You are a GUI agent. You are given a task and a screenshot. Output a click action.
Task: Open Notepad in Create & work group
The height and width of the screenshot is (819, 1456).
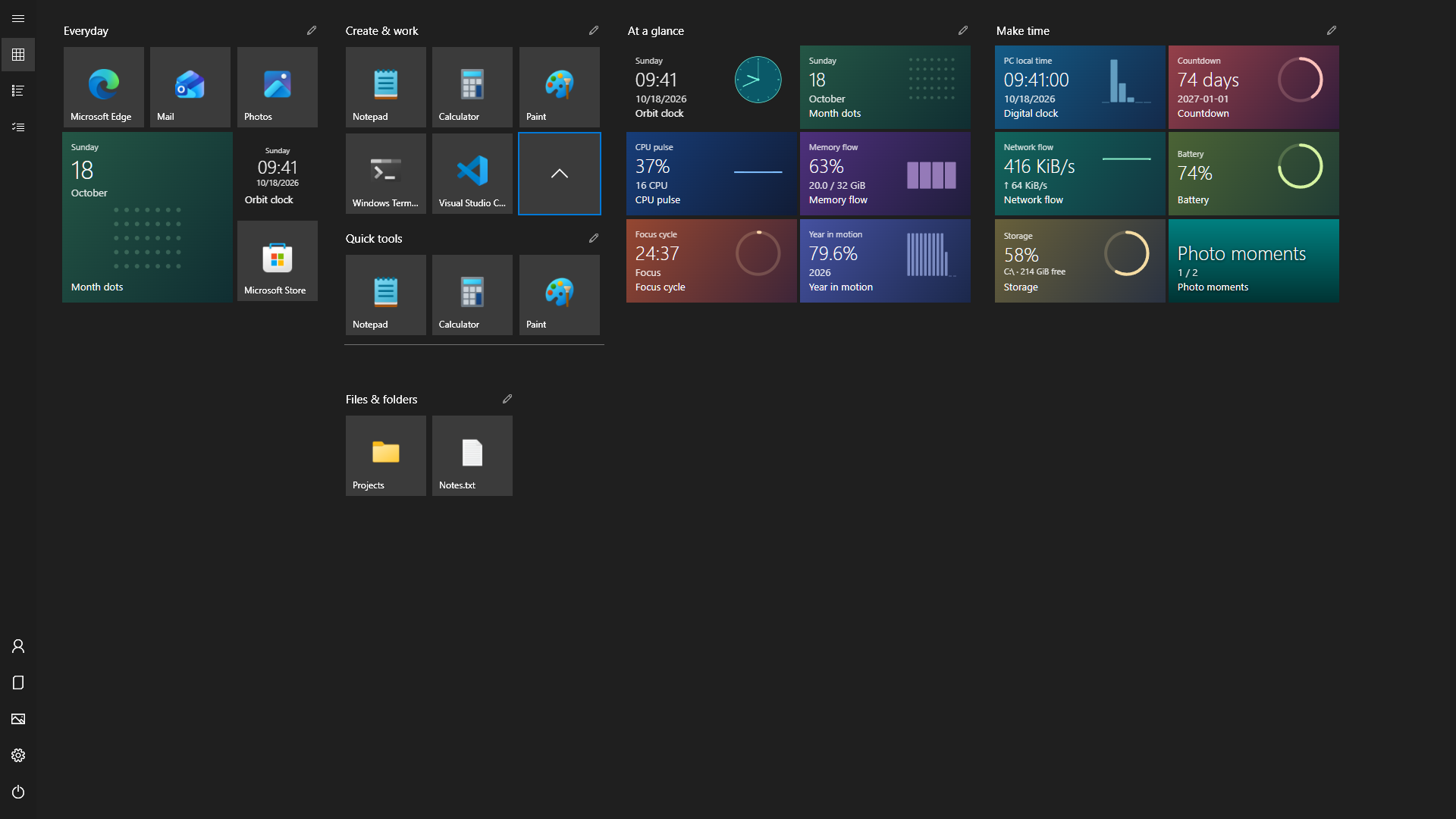[x=386, y=87]
